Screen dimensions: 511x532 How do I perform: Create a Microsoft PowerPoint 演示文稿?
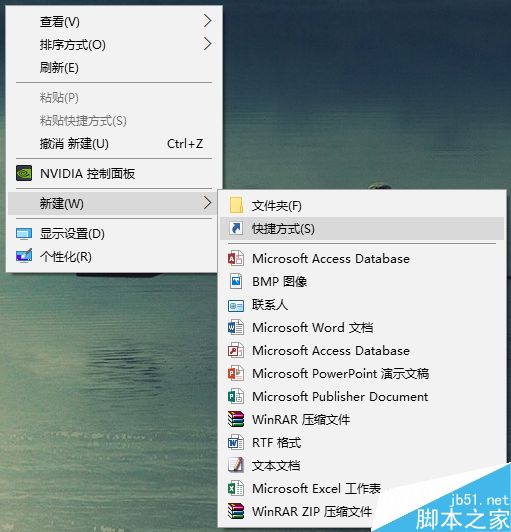point(362,373)
